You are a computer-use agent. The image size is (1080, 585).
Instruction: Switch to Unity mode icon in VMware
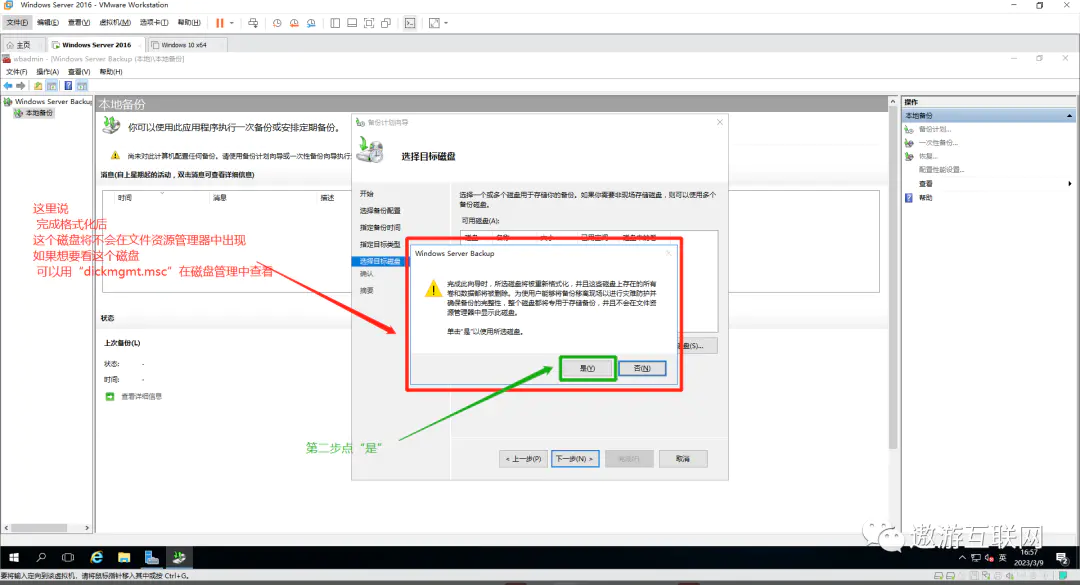point(386,23)
